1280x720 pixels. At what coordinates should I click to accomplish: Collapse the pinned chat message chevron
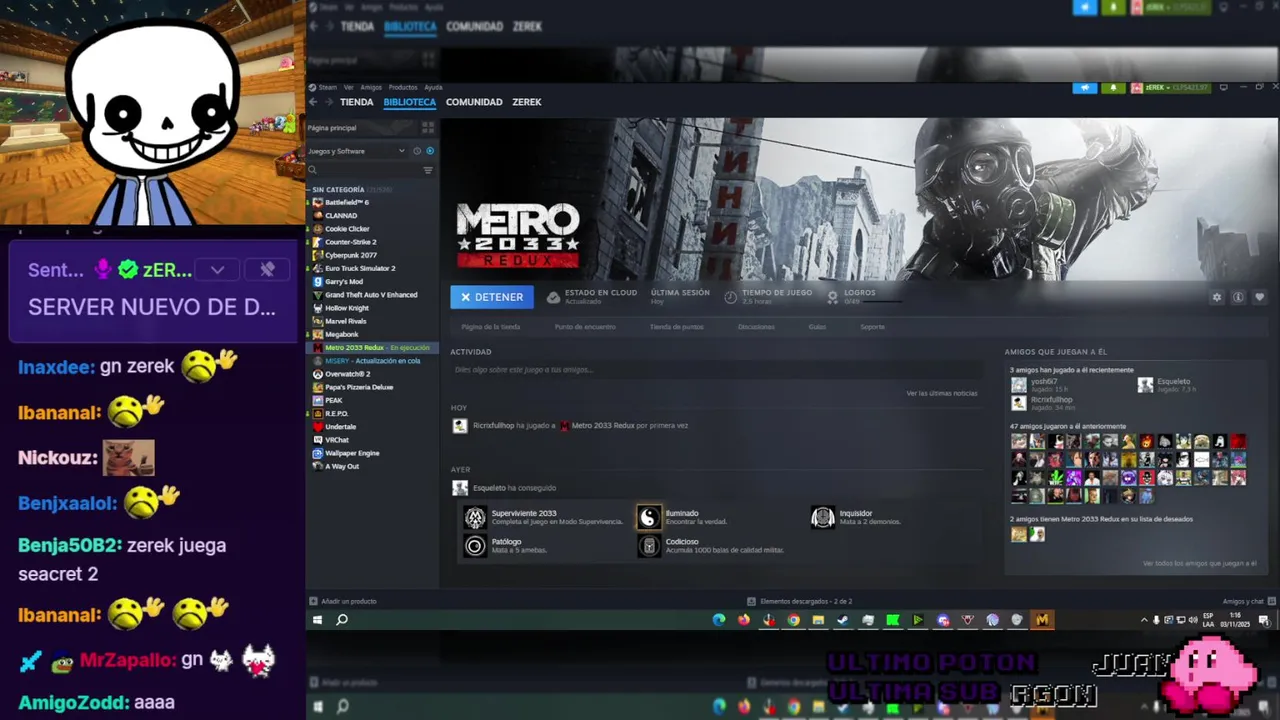pyautogui.click(x=217, y=270)
